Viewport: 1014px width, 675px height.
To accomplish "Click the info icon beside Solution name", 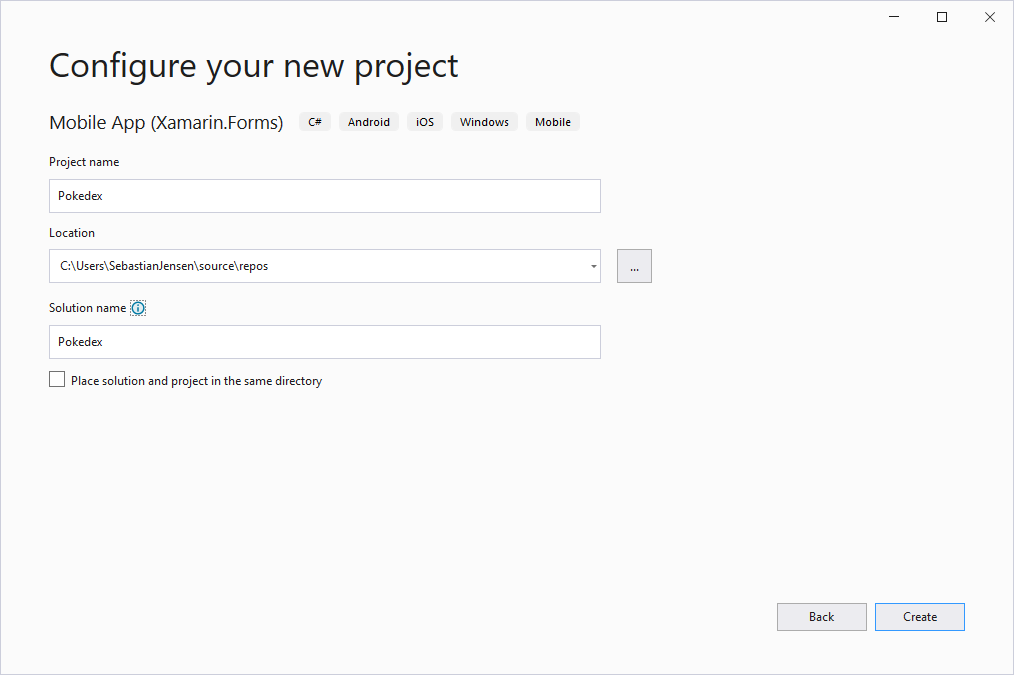I will (x=138, y=308).
